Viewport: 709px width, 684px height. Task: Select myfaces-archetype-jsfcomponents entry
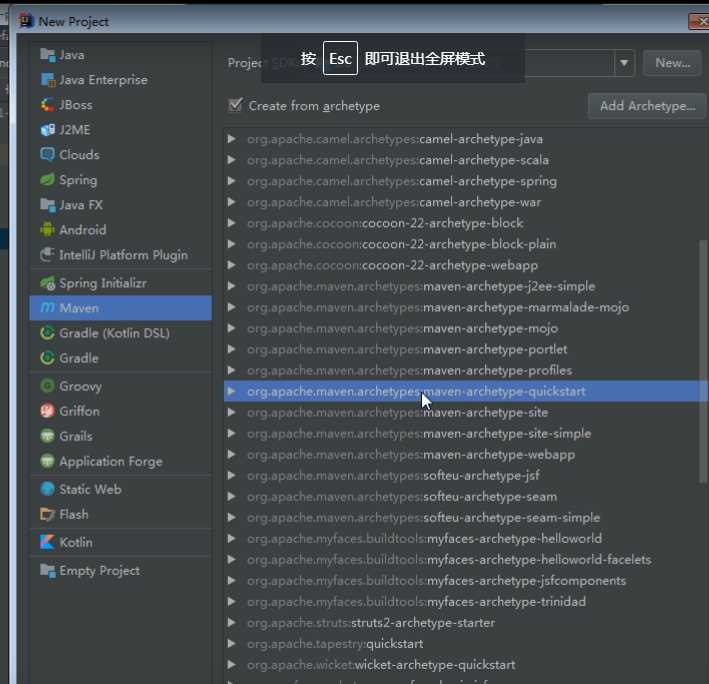tap(437, 580)
